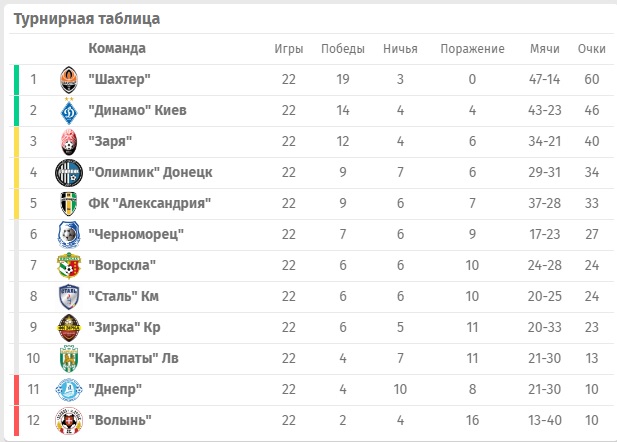Click the Shakhtar club logo

coord(68,80)
